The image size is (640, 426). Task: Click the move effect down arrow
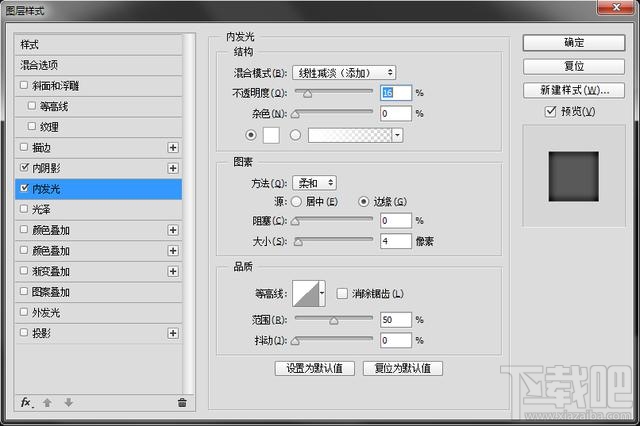69,403
